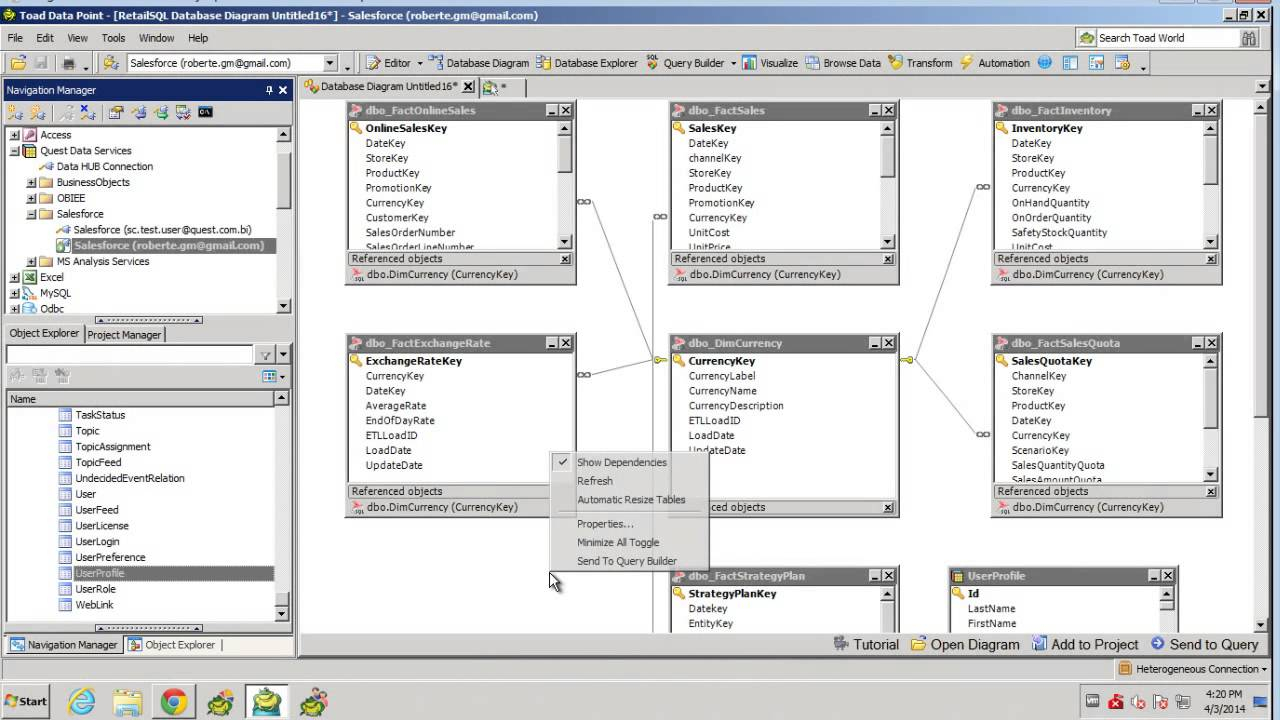The width and height of the screenshot is (1280, 720).
Task: Click Open Diagram at the bottom bar
Action: click(965, 645)
